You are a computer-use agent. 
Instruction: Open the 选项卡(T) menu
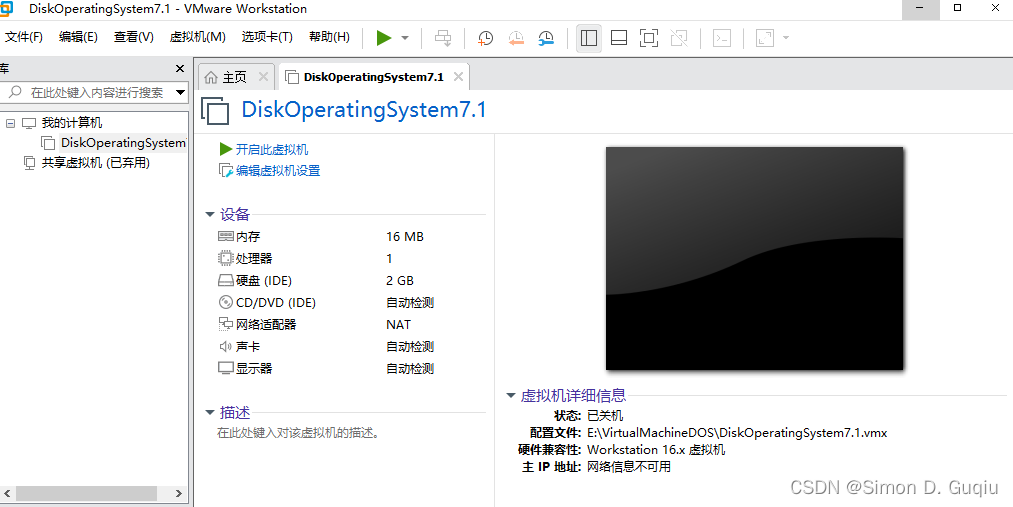tap(267, 37)
